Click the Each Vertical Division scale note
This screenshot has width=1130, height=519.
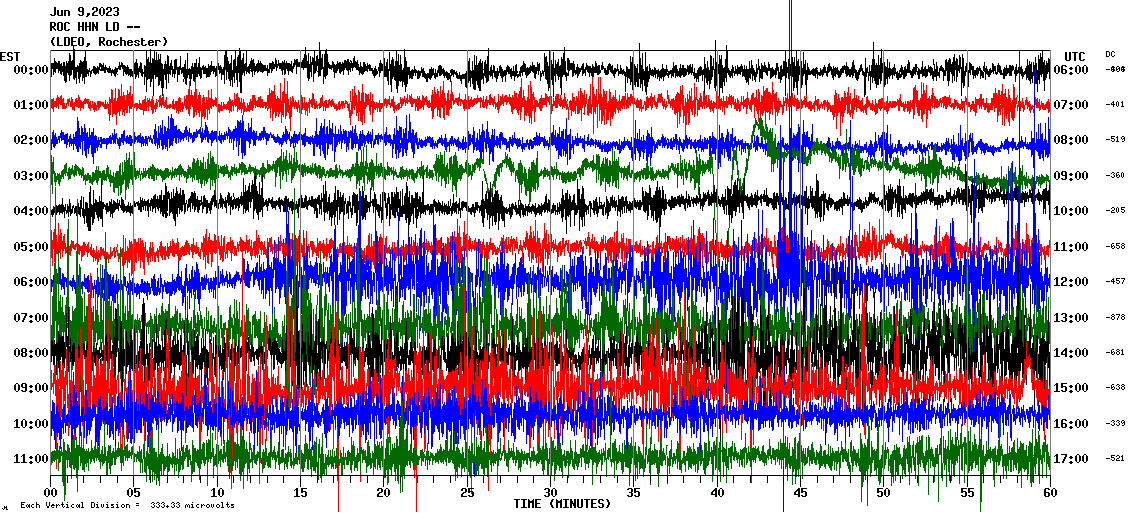point(126,506)
